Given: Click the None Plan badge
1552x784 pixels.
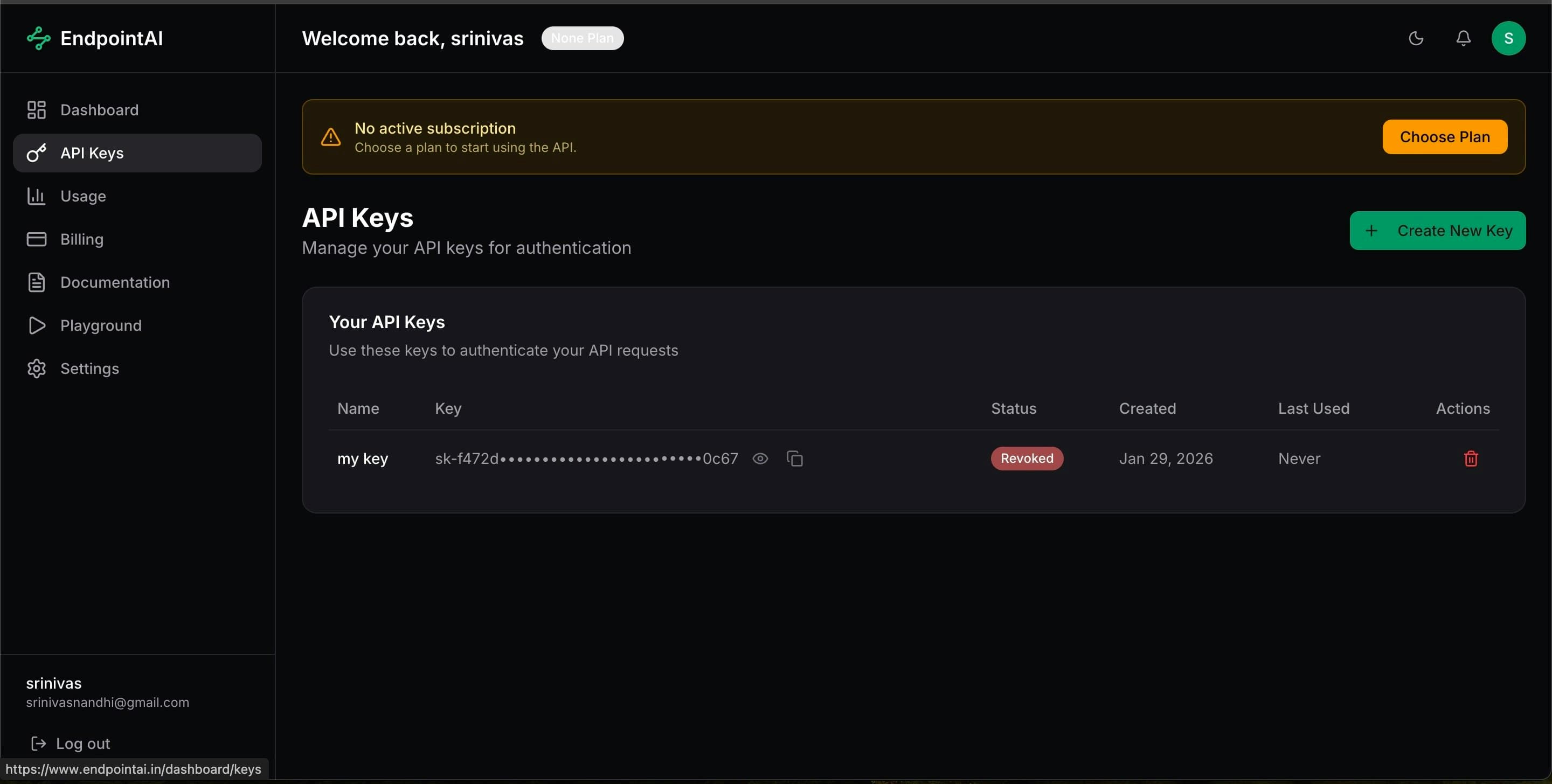Looking at the screenshot, I should click(x=582, y=38).
